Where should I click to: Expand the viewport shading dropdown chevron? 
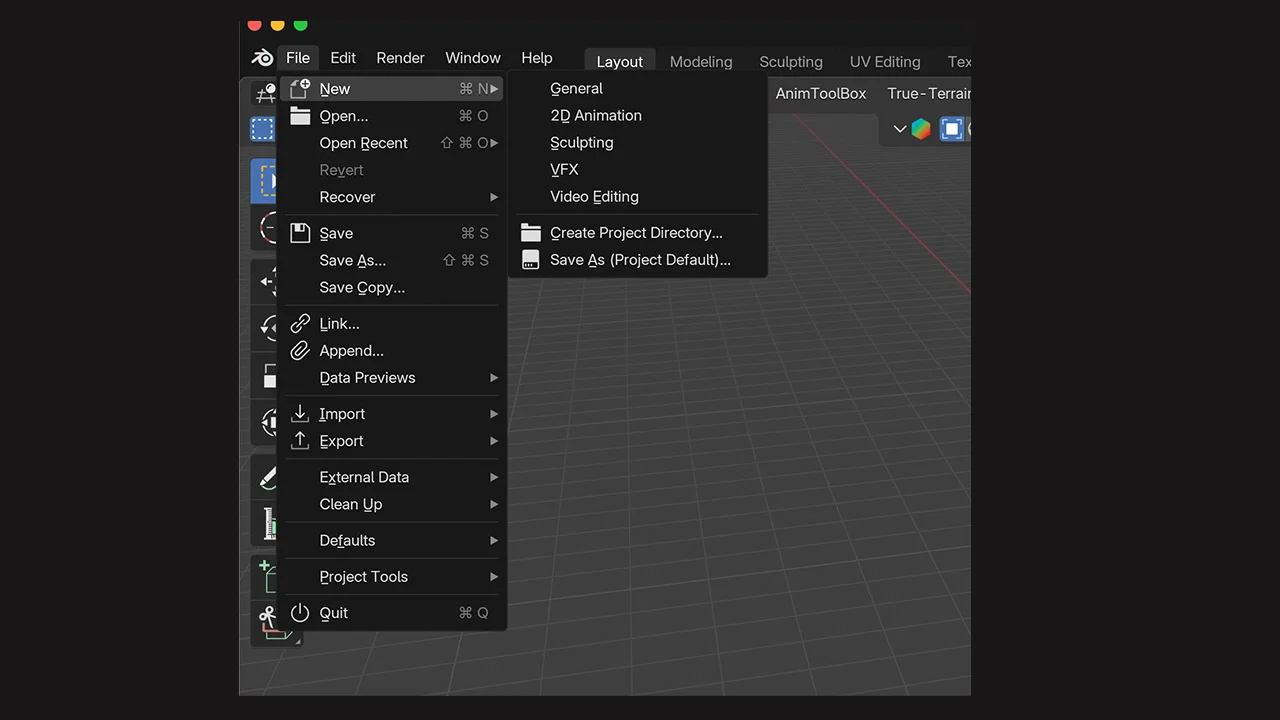tap(899, 128)
